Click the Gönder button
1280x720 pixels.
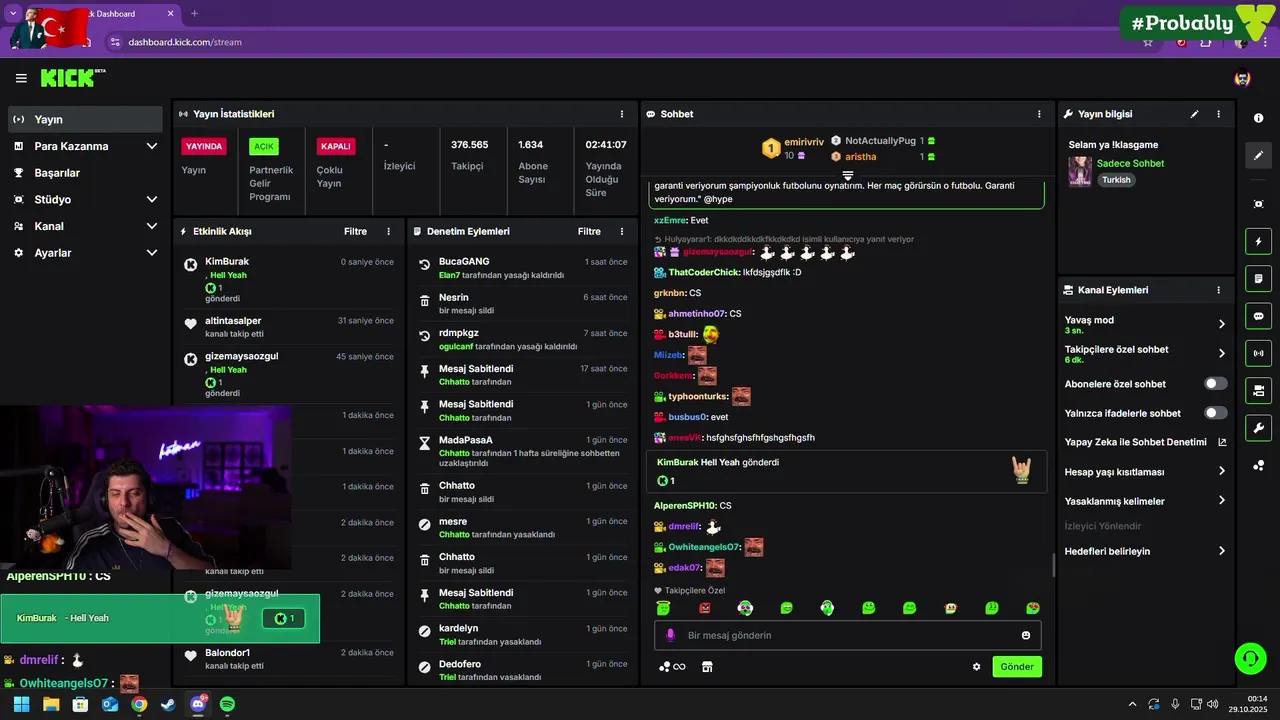[1017, 667]
